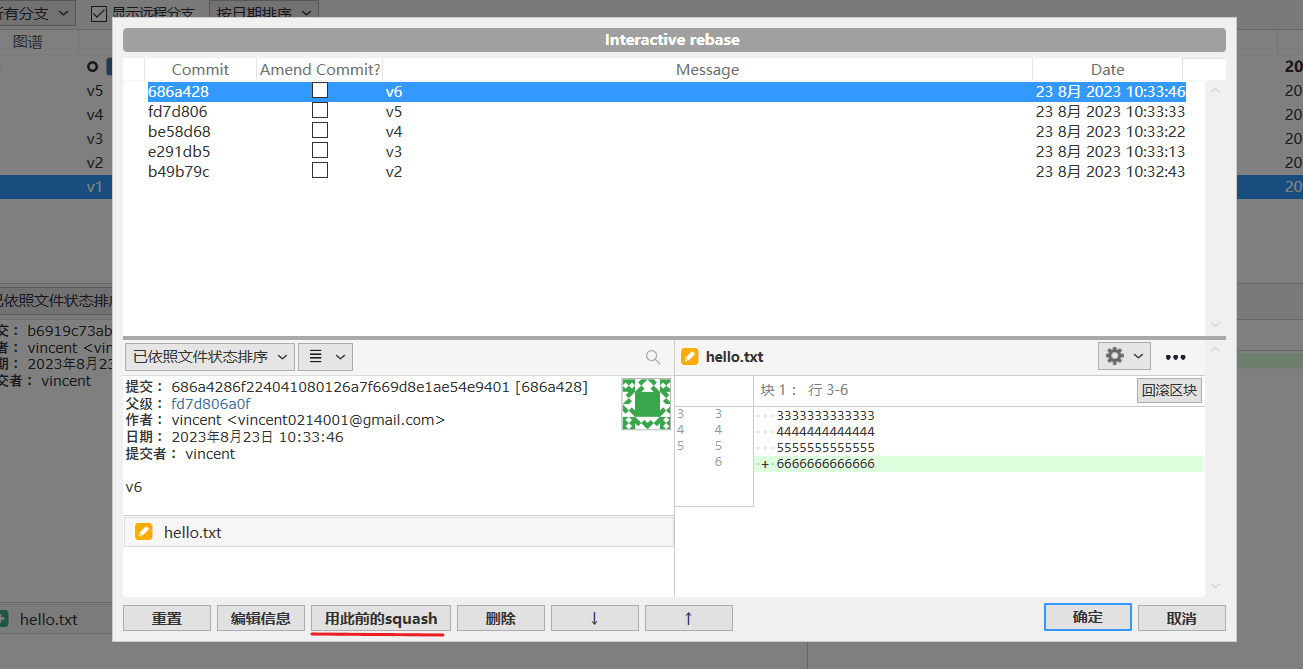Click the modified file icon beside hello.txt in file list
The width and height of the screenshot is (1303, 669).
[x=144, y=532]
